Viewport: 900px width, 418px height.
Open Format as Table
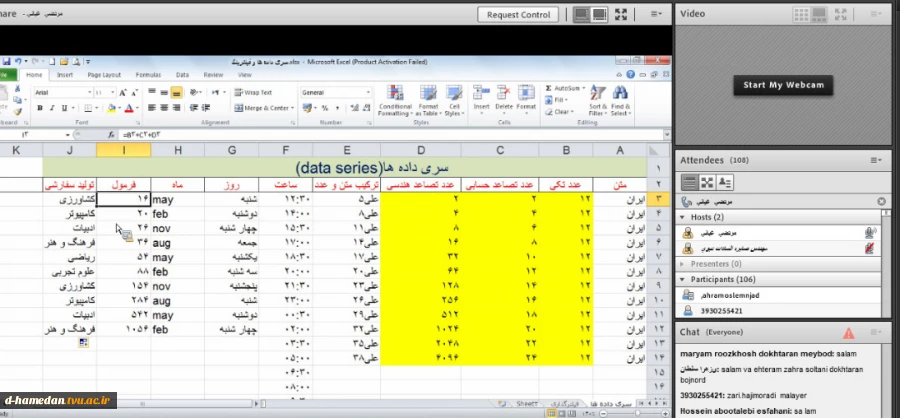pos(428,101)
